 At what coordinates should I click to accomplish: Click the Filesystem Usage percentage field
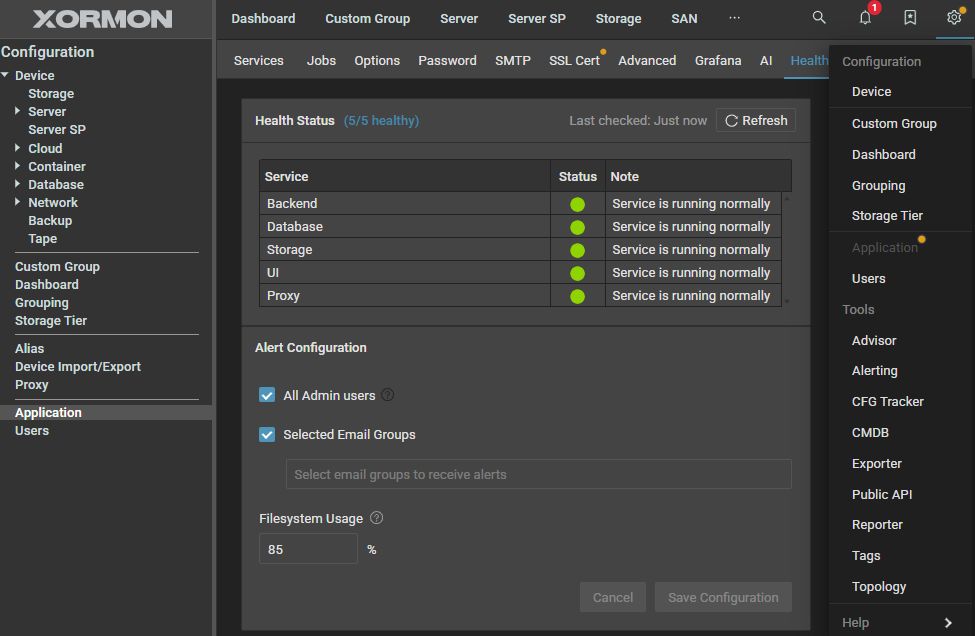308,549
